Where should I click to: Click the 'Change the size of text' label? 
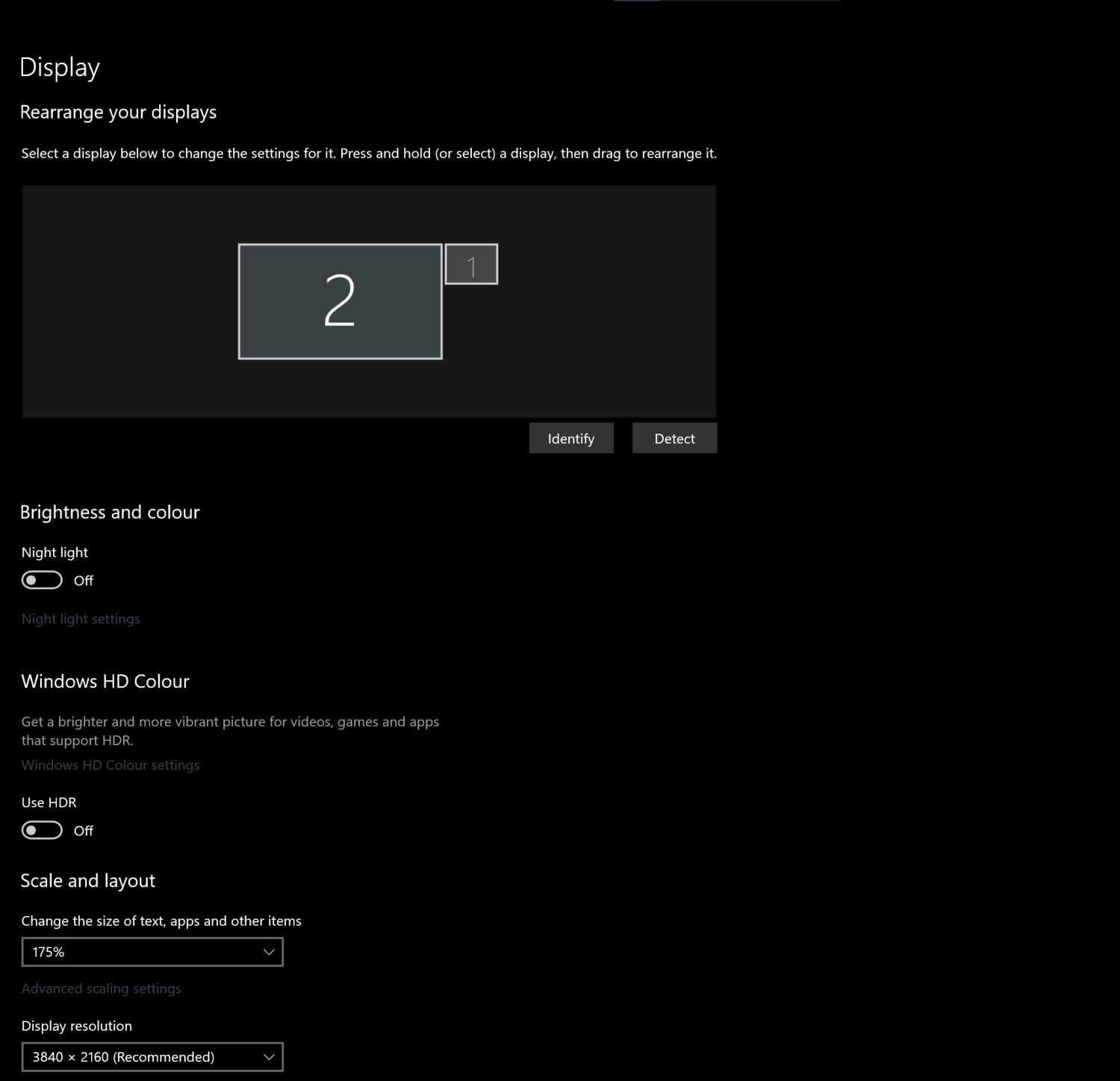pos(161,921)
